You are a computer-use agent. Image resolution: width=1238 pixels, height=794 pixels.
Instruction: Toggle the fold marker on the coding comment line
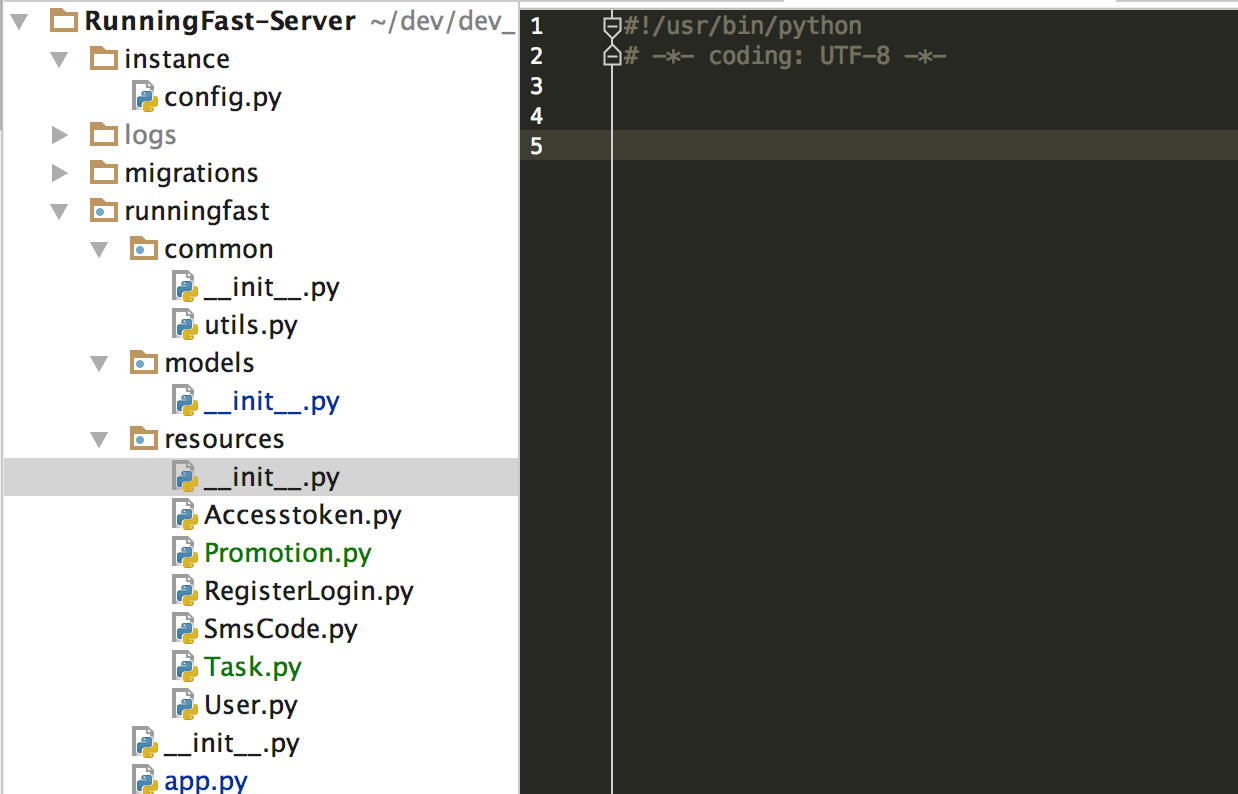point(612,57)
